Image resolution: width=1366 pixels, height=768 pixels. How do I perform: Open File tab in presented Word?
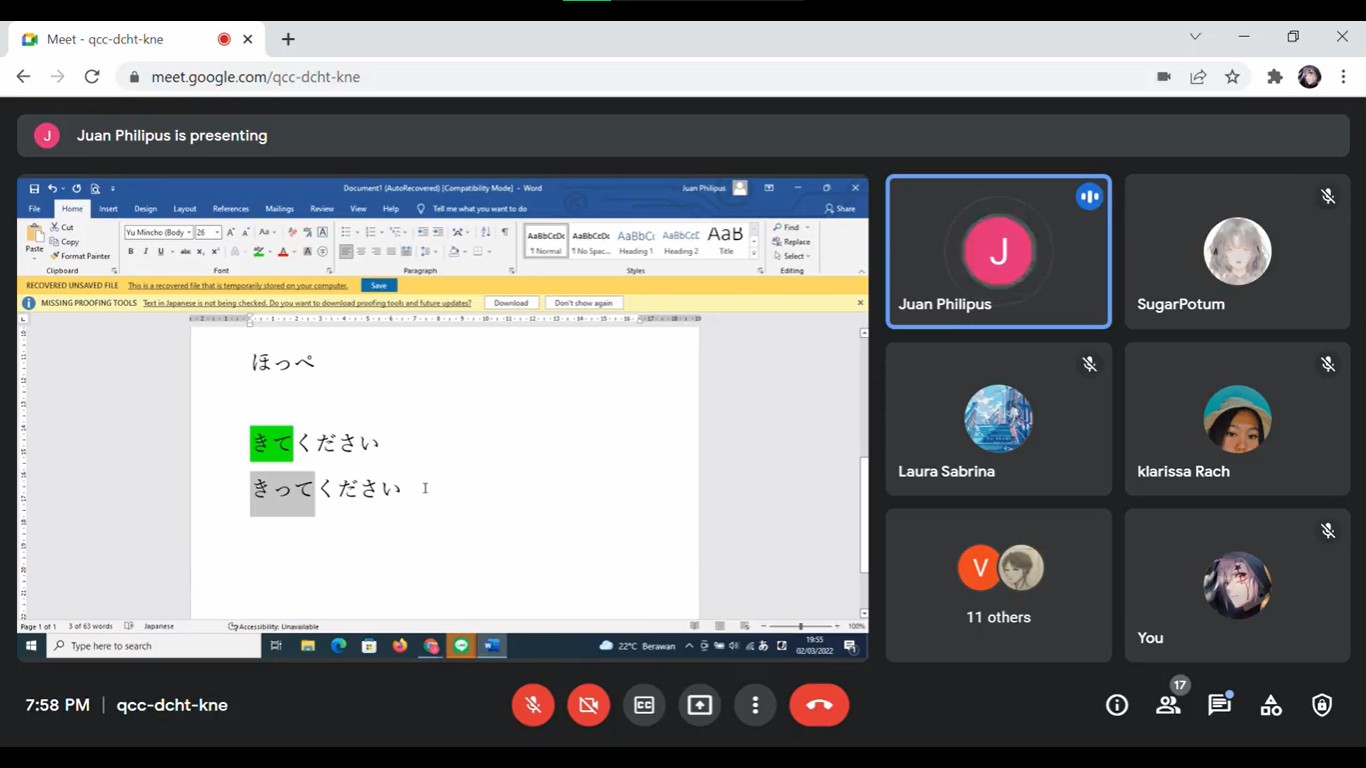click(34, 209)
